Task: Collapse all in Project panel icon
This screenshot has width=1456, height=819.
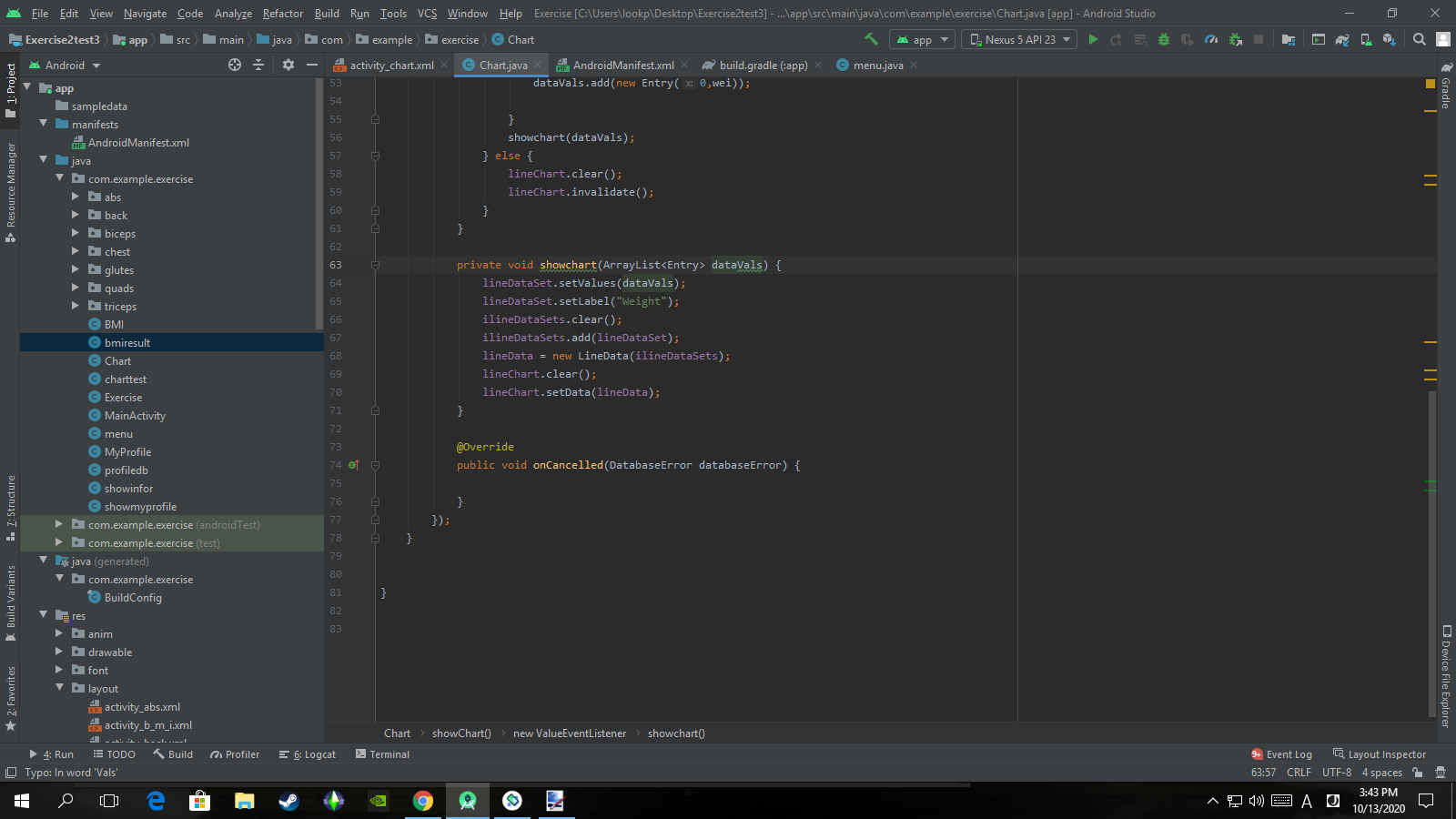Action: [x=258, y=65]
